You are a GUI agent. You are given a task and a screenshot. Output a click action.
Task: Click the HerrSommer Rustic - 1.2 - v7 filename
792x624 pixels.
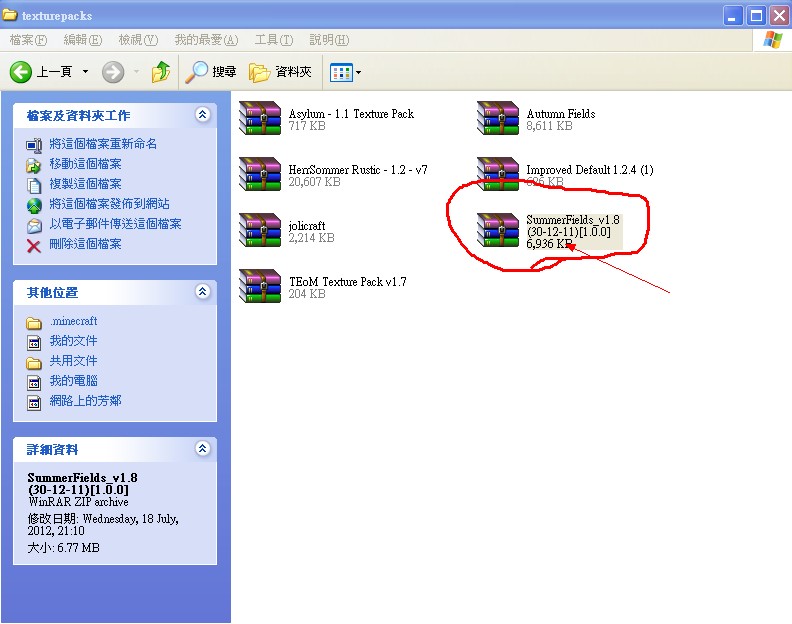pos(358,170)
